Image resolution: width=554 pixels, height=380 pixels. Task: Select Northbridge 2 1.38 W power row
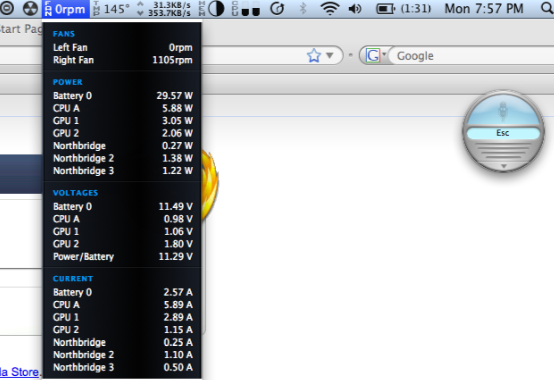click(x=122, y=158)
